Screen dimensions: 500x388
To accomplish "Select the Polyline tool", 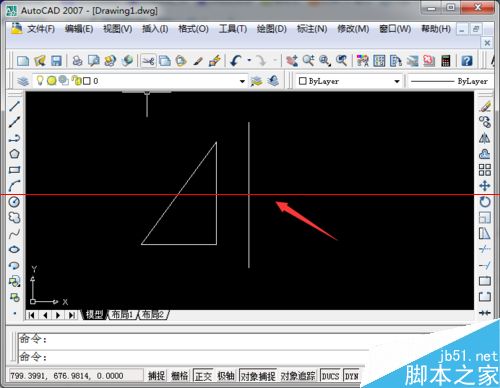I will (14, 138).
